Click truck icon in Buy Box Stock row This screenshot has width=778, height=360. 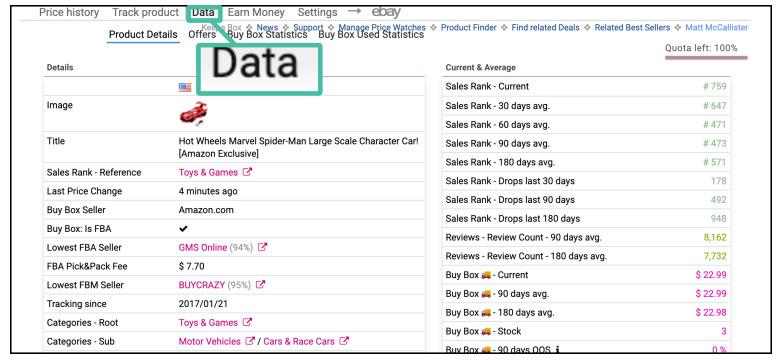pyautogui.click(x=486, y=331)
